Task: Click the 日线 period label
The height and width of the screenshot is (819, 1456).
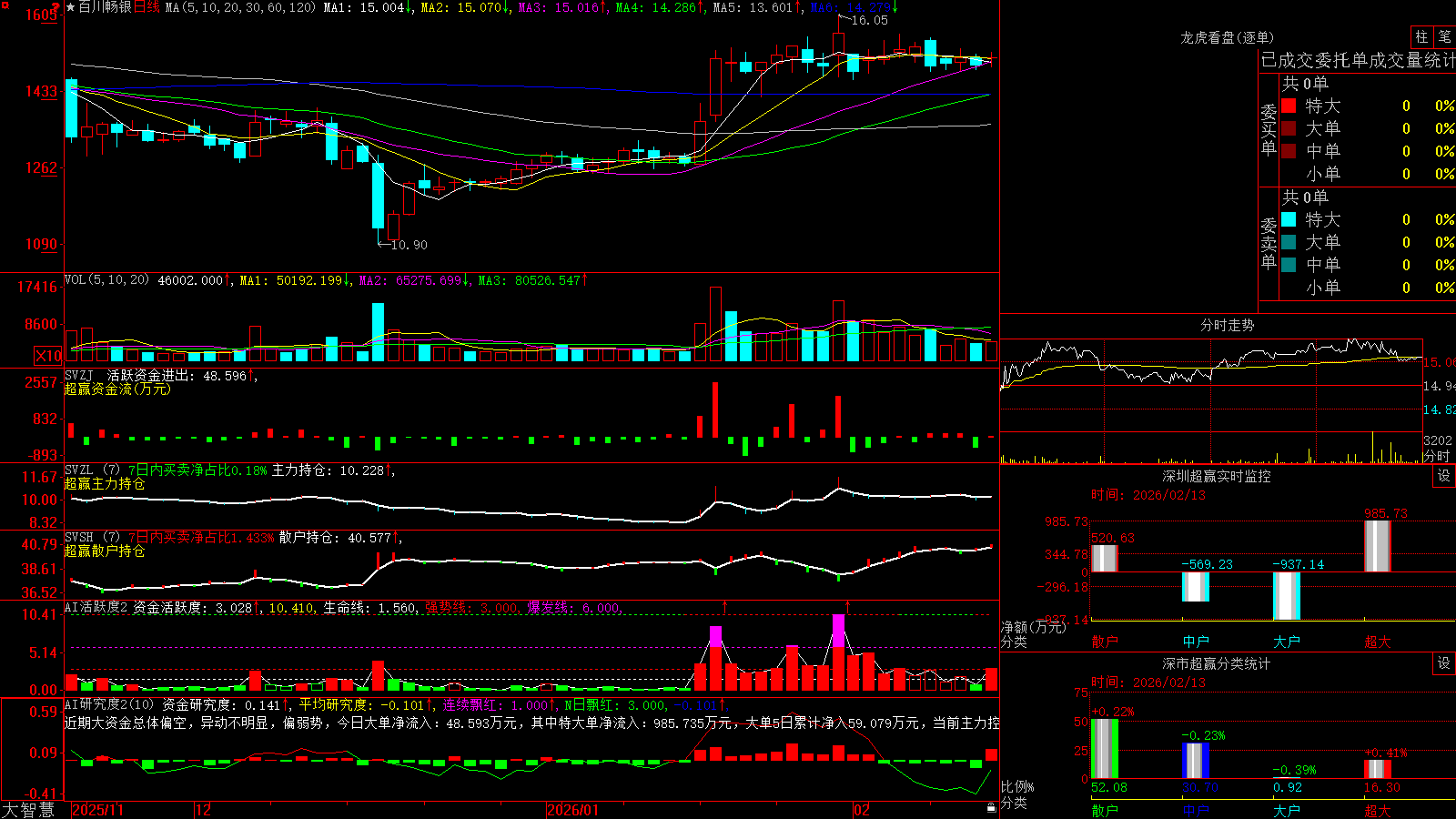Action: tap(147, 7)
